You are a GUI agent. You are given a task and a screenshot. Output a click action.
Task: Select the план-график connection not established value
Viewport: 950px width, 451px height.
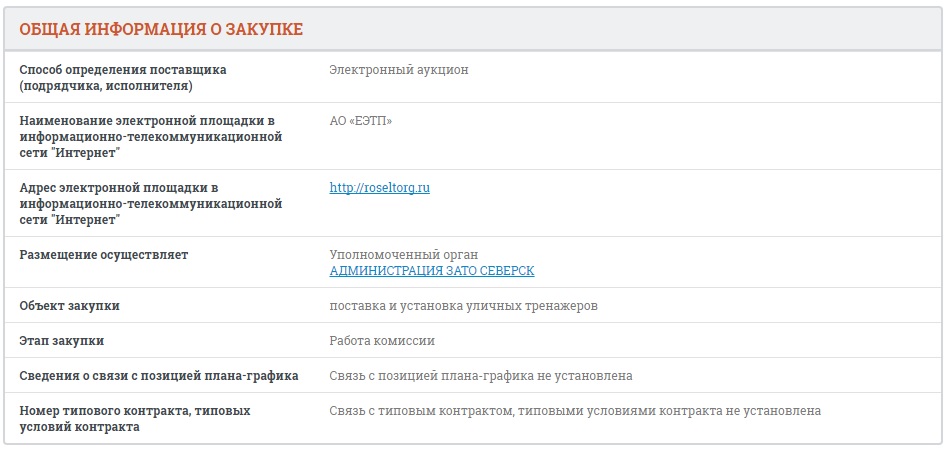(480, 376)
